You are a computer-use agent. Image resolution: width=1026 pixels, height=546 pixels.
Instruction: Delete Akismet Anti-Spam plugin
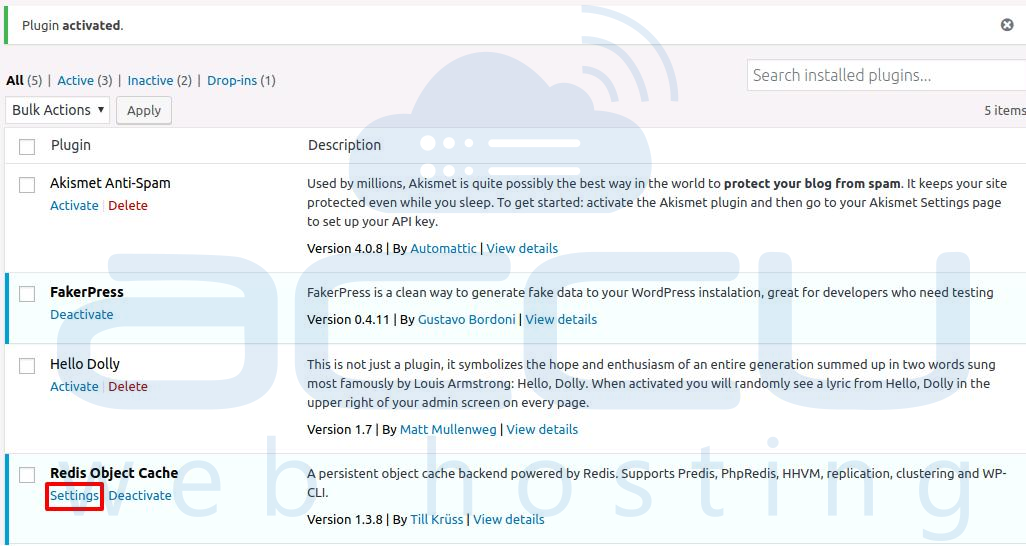[128, 206]
